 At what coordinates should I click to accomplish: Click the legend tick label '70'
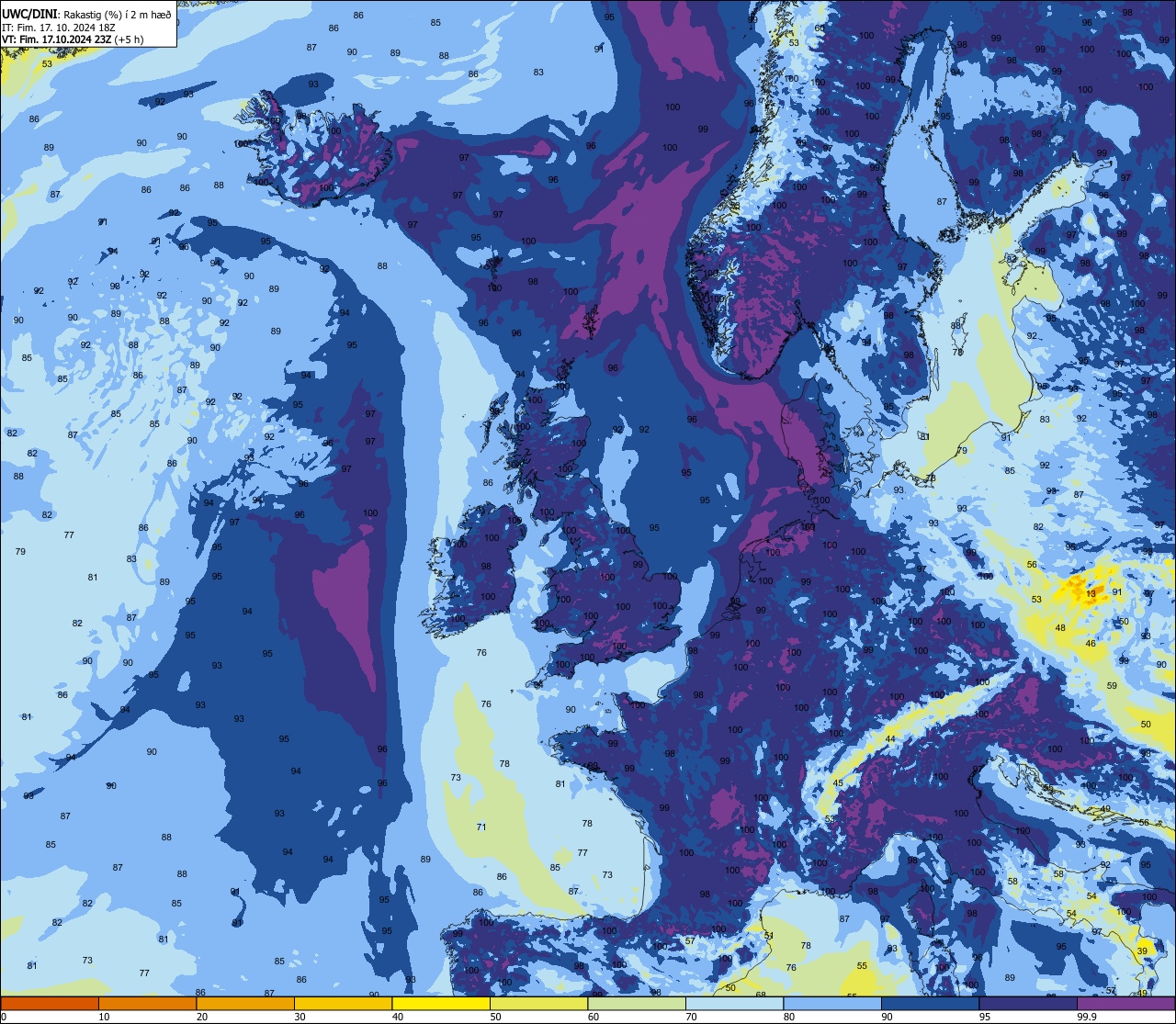692,1017
